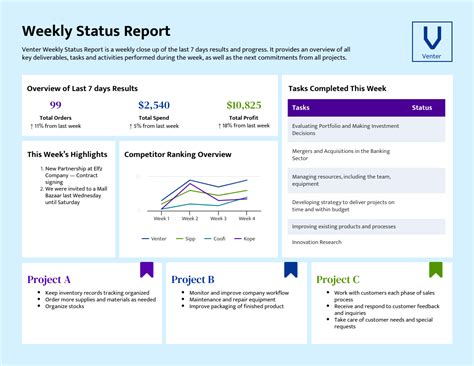Click the Mergers and Acquisitions task row
The width and height of the screenshot is (474, 366).
(366, 155)
